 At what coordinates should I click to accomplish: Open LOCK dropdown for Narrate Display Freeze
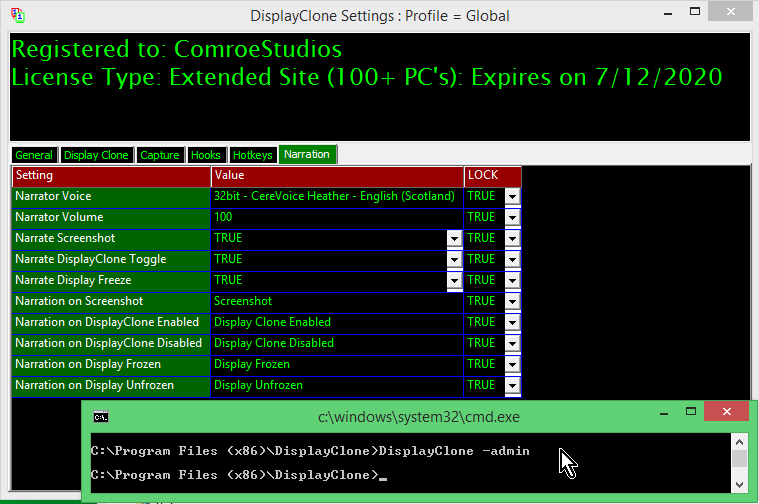click(x=512, y=280)
